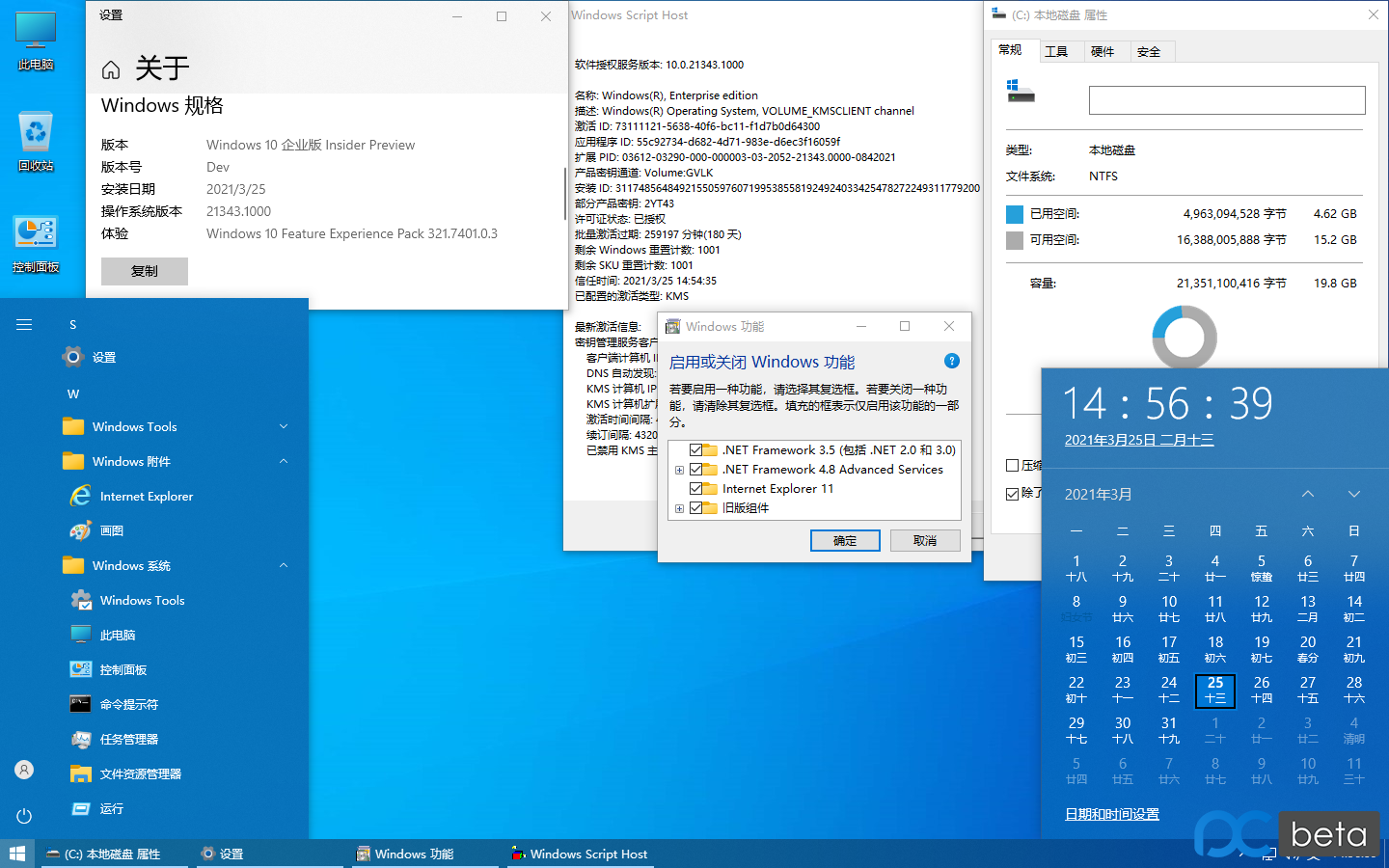Collapse Windows 系统 folder in Start menu
Image resolution: width=1389 pixels, height=868 pixels.
pyautogui.click(x=284, y=565)
